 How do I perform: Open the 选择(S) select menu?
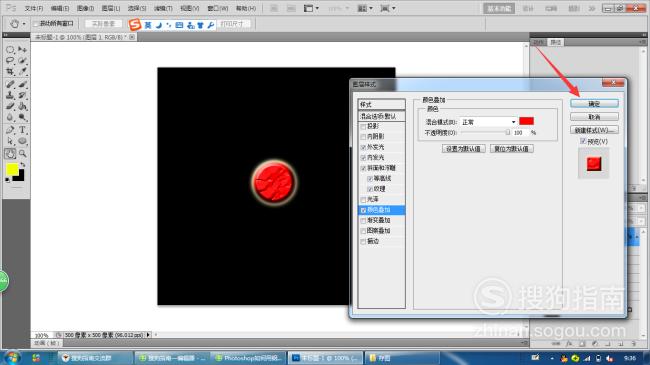(137, 8)
